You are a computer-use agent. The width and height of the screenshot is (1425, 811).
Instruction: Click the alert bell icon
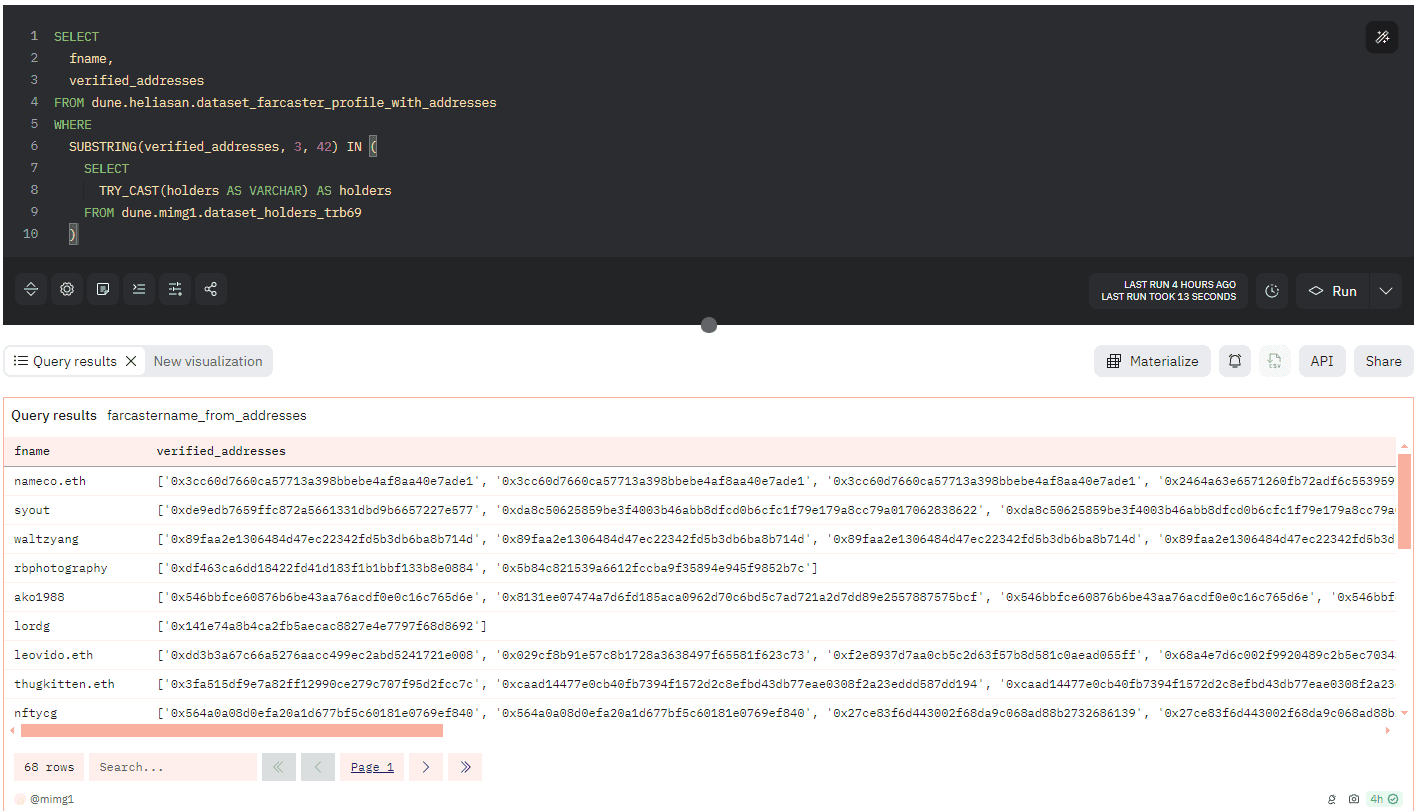[1235, 361]
